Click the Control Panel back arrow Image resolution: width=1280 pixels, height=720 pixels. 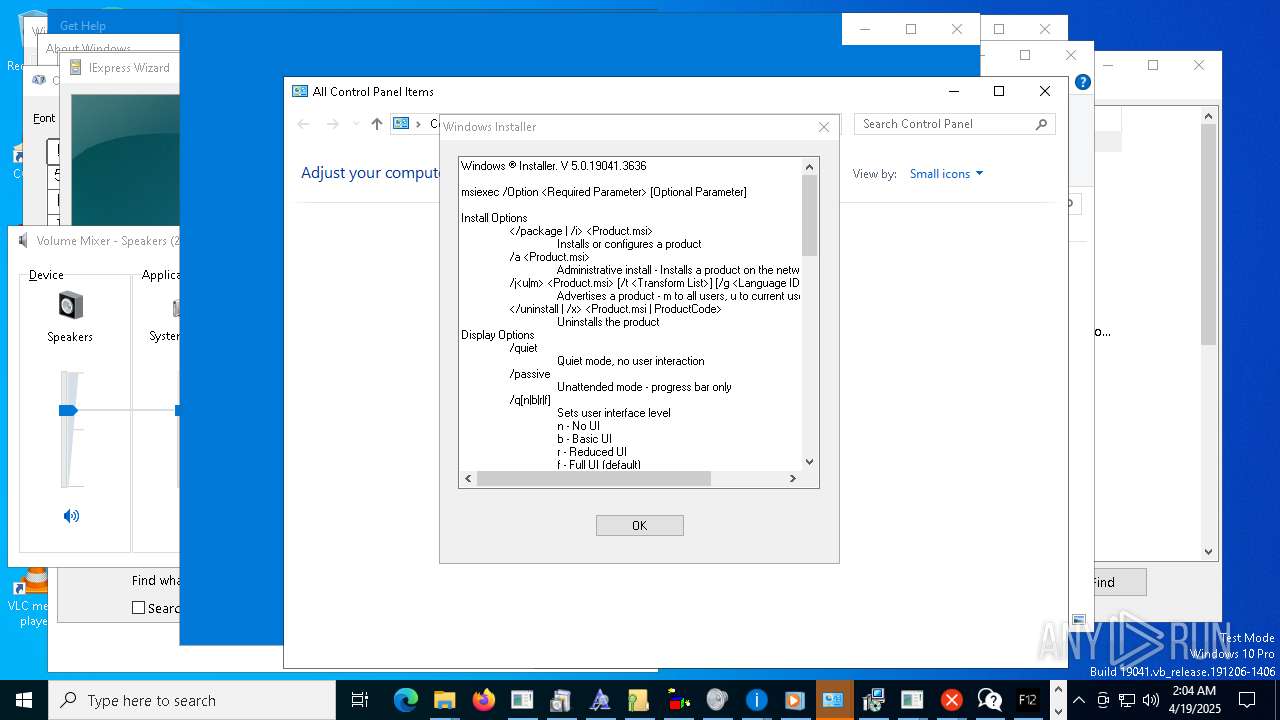pos(304,124)
